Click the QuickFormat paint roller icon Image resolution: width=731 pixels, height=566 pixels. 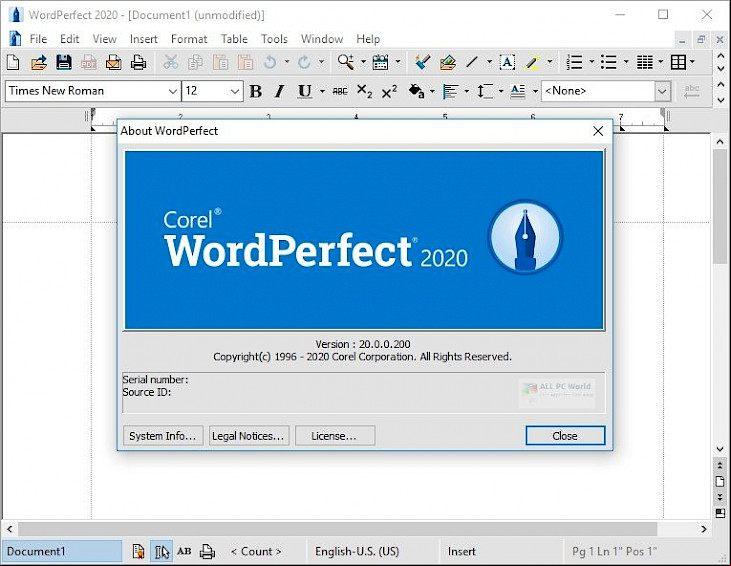422,62
